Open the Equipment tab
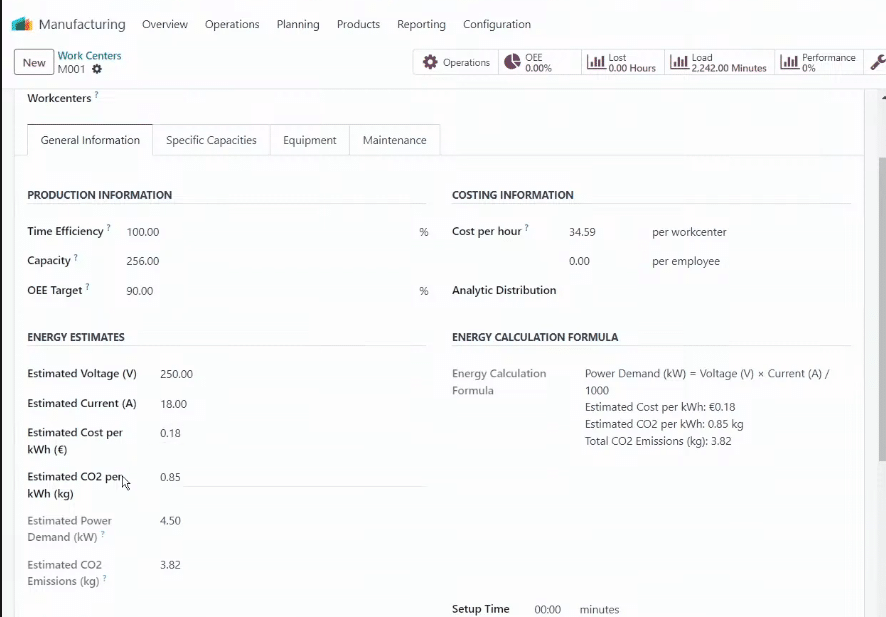Image resolution: width=886 pixels, height=617 pixels. 309,140
